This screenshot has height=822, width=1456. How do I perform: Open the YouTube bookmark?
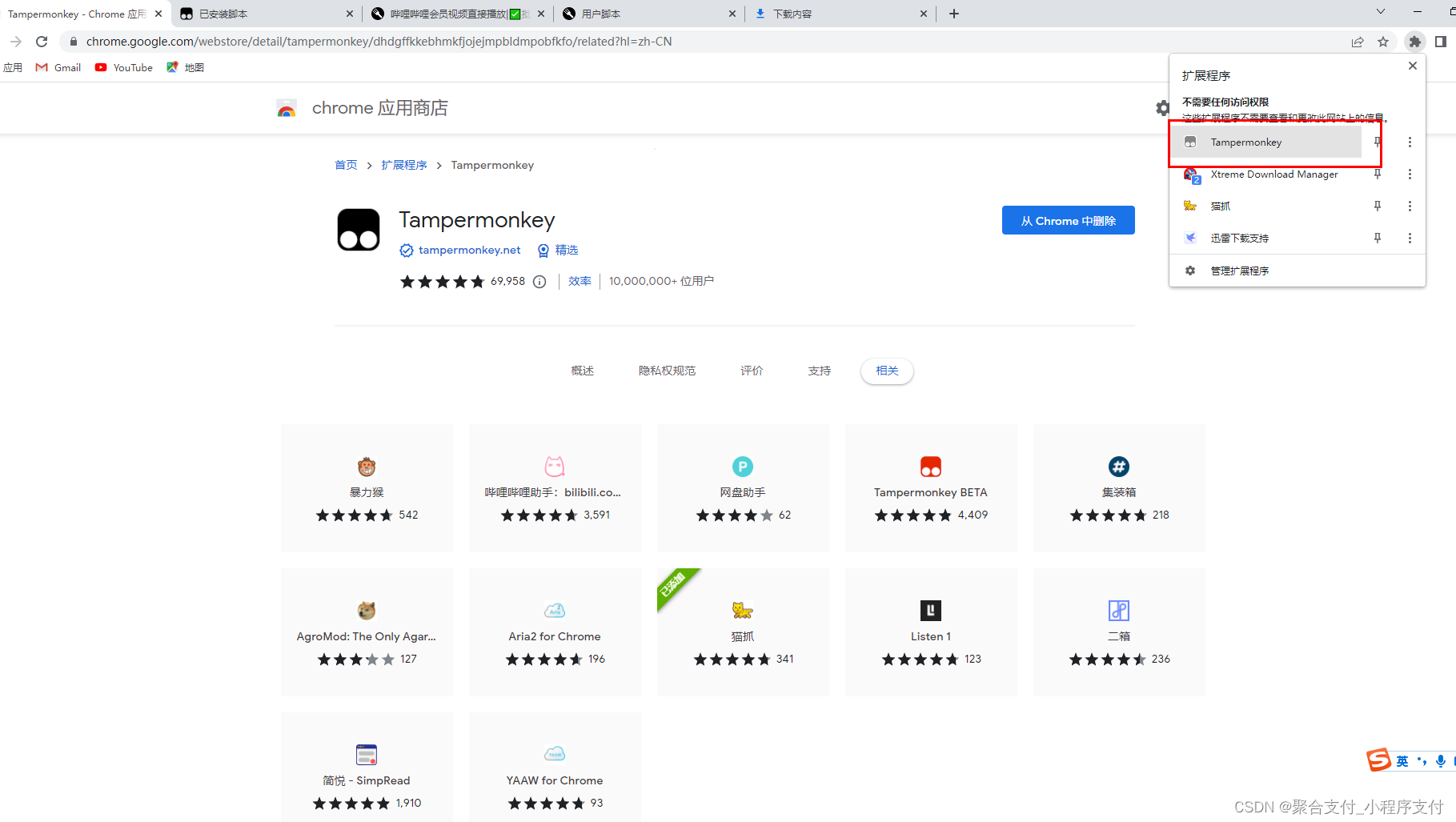124,67
